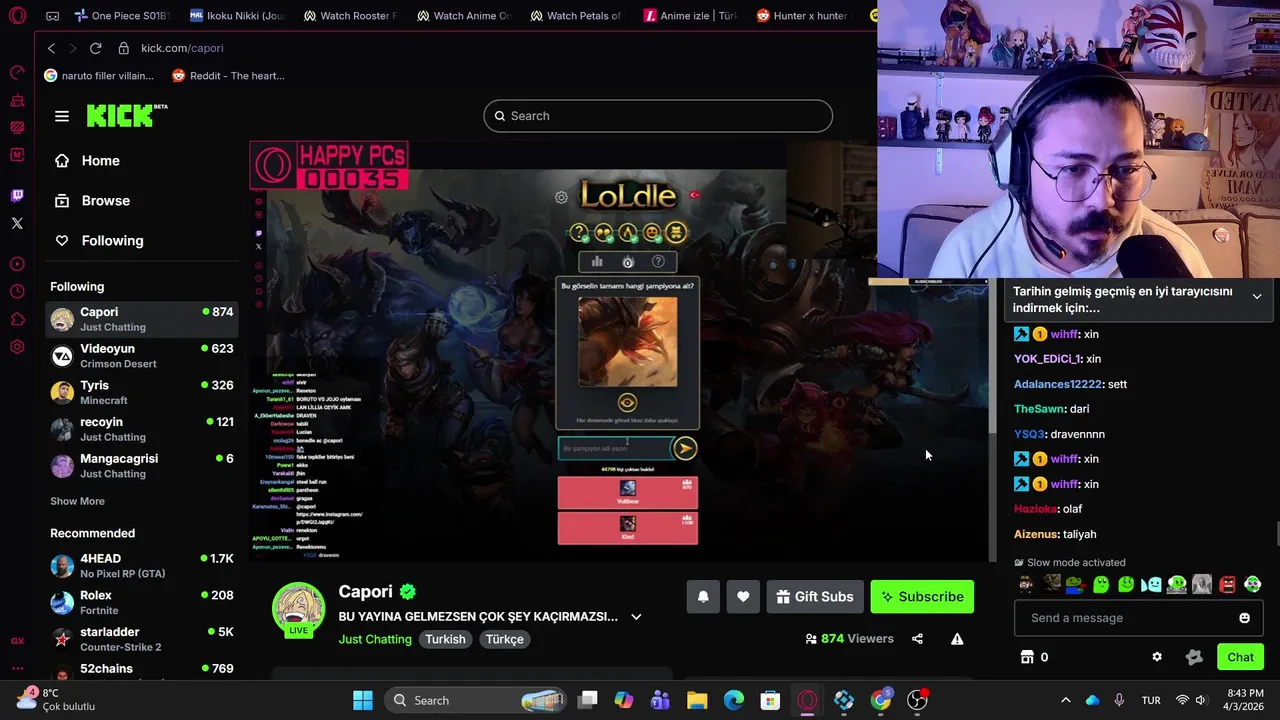Share the Capori stream
Image resolution: width=1280 pixels, height=720 pixels.
(x=917, y=639)
